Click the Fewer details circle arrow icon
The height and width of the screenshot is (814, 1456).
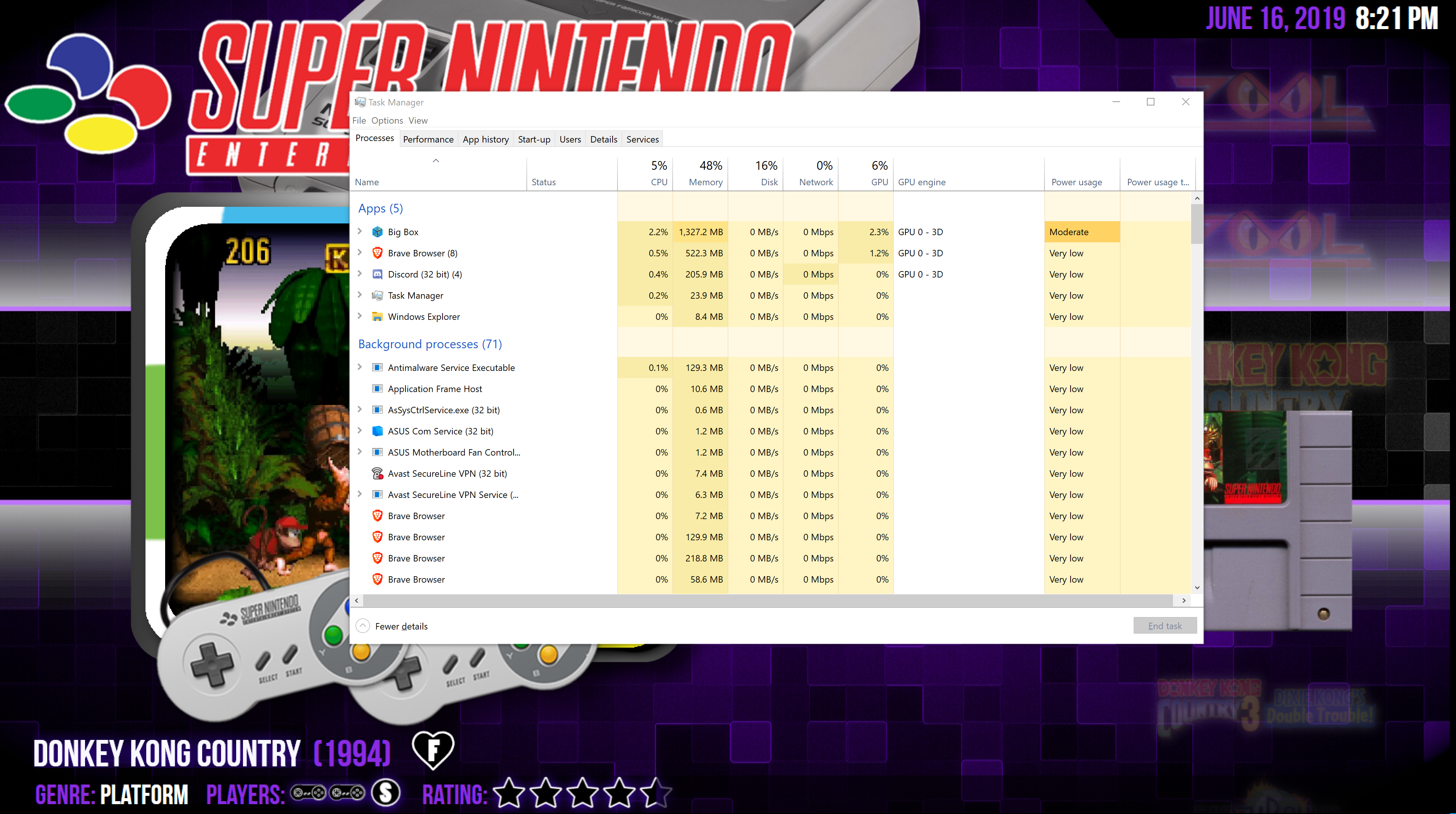click(363, 626)
